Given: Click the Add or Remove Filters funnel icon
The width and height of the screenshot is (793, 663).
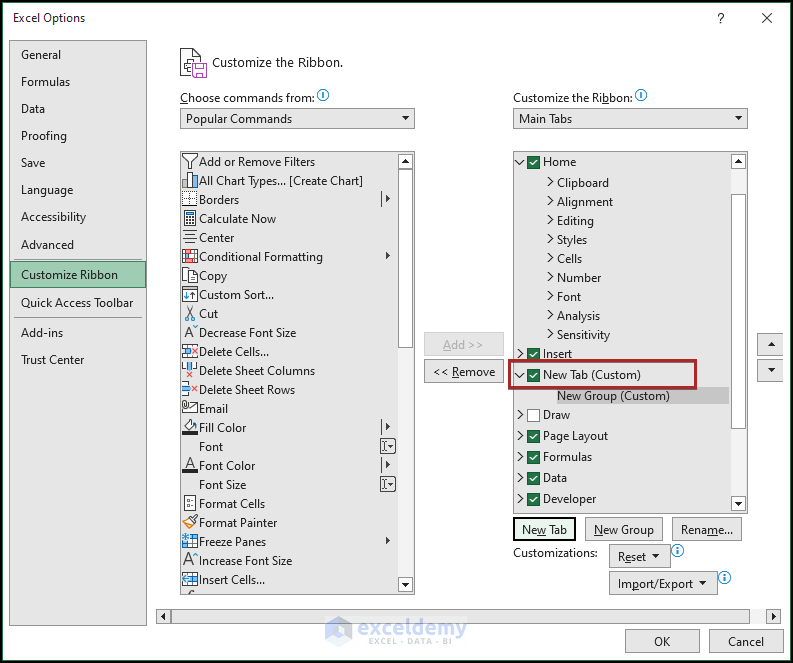Looking at the screenshot, I should pyautogui.click(x=190, y=161).
